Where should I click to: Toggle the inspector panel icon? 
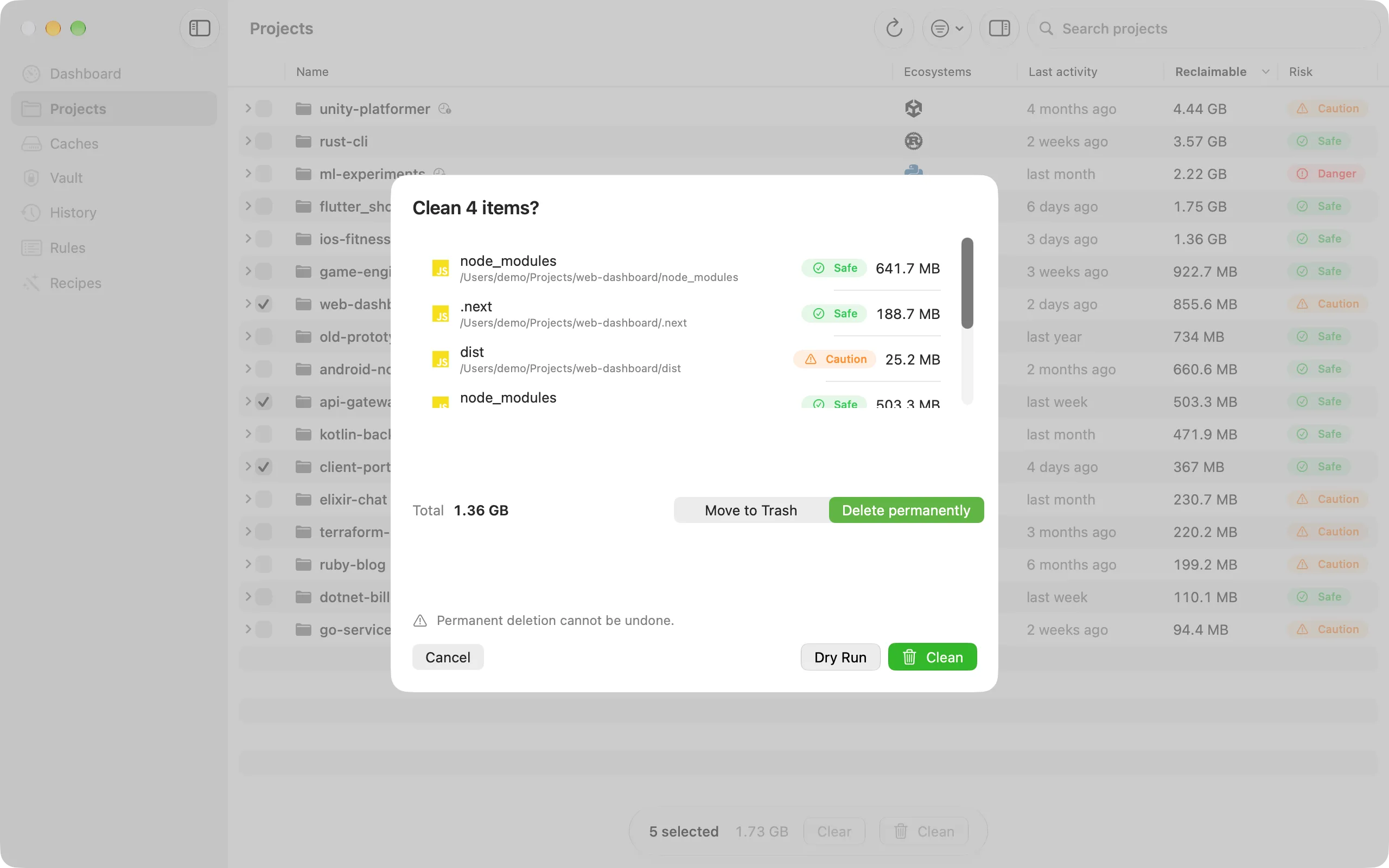click(999, 28)
